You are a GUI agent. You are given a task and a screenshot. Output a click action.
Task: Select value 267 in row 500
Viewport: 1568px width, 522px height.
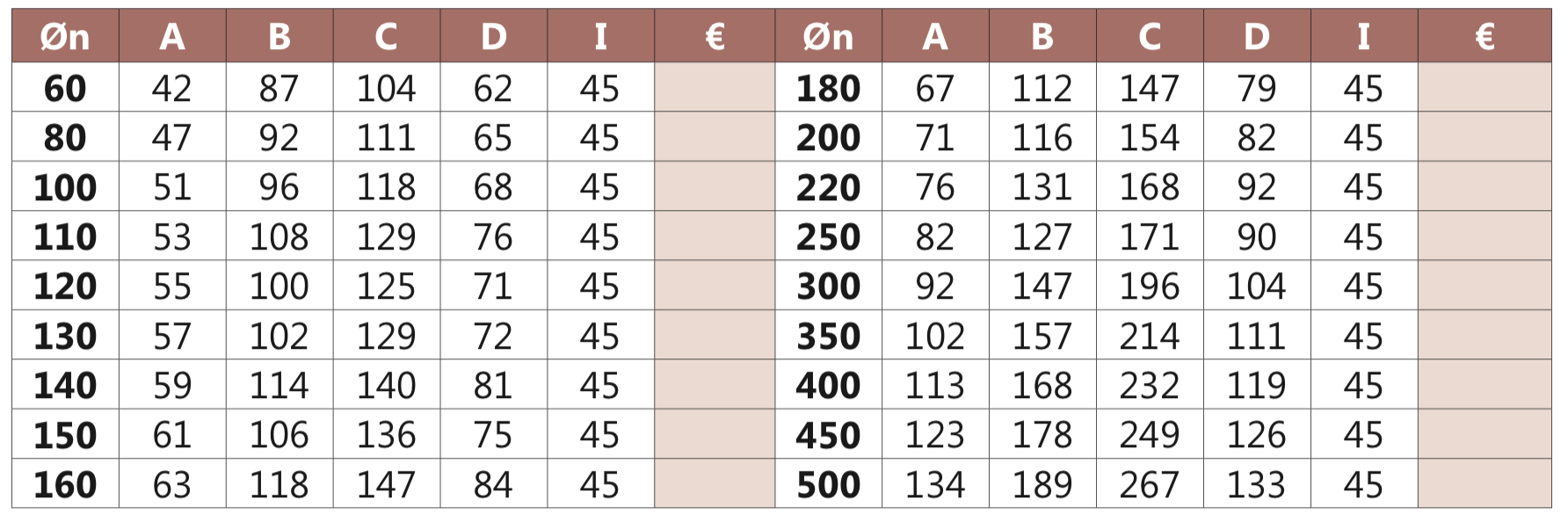1150,484
